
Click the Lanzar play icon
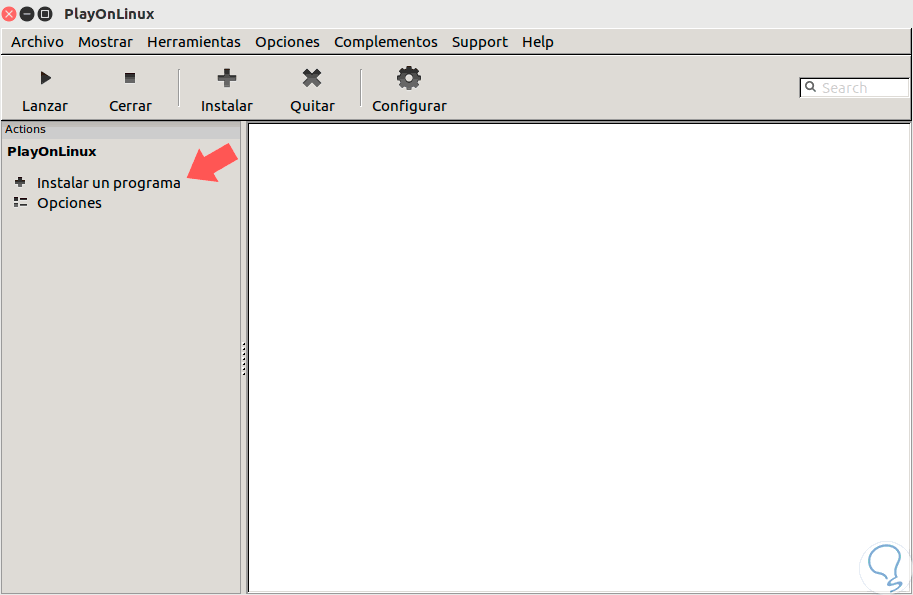45,78
